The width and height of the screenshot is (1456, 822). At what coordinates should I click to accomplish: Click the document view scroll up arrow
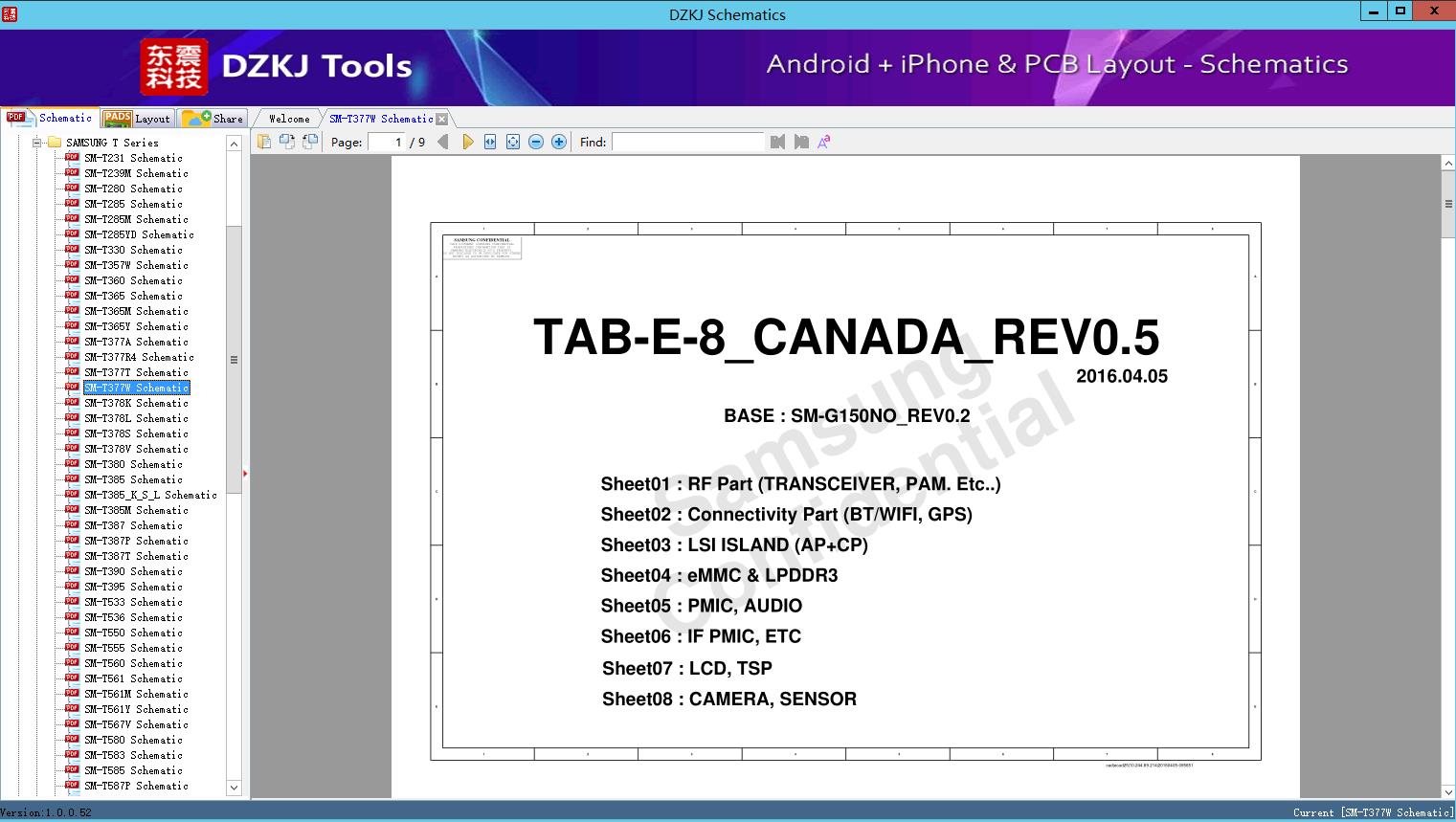pos(1447,164)
